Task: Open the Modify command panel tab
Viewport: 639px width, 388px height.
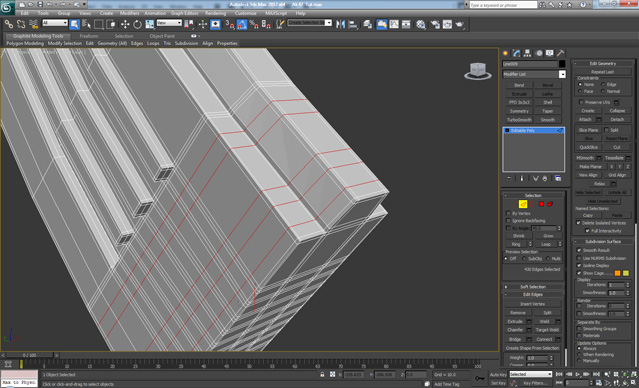Action: tap(517, 53)
